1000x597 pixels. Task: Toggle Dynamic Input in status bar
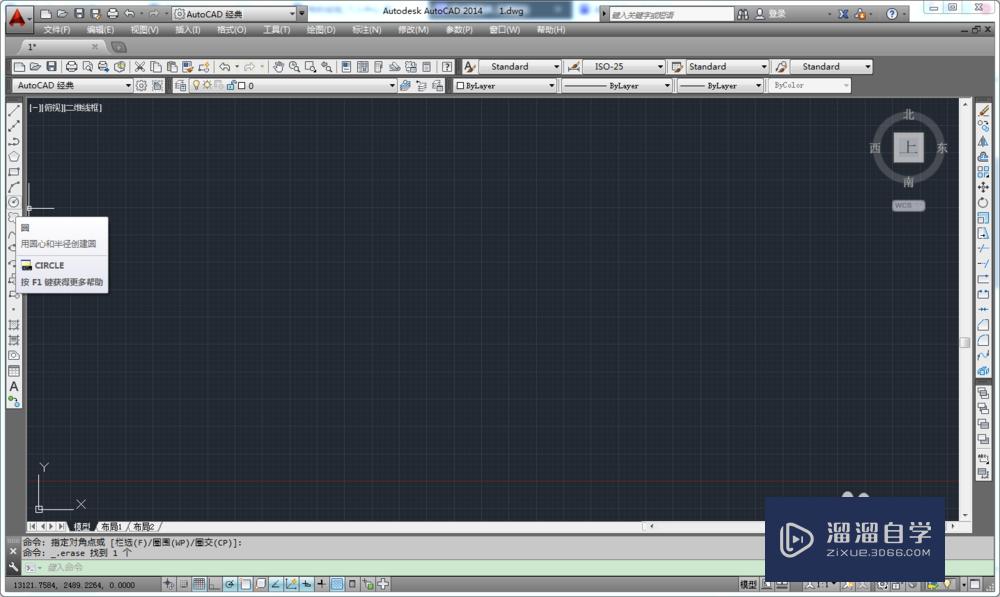(306, 584)
